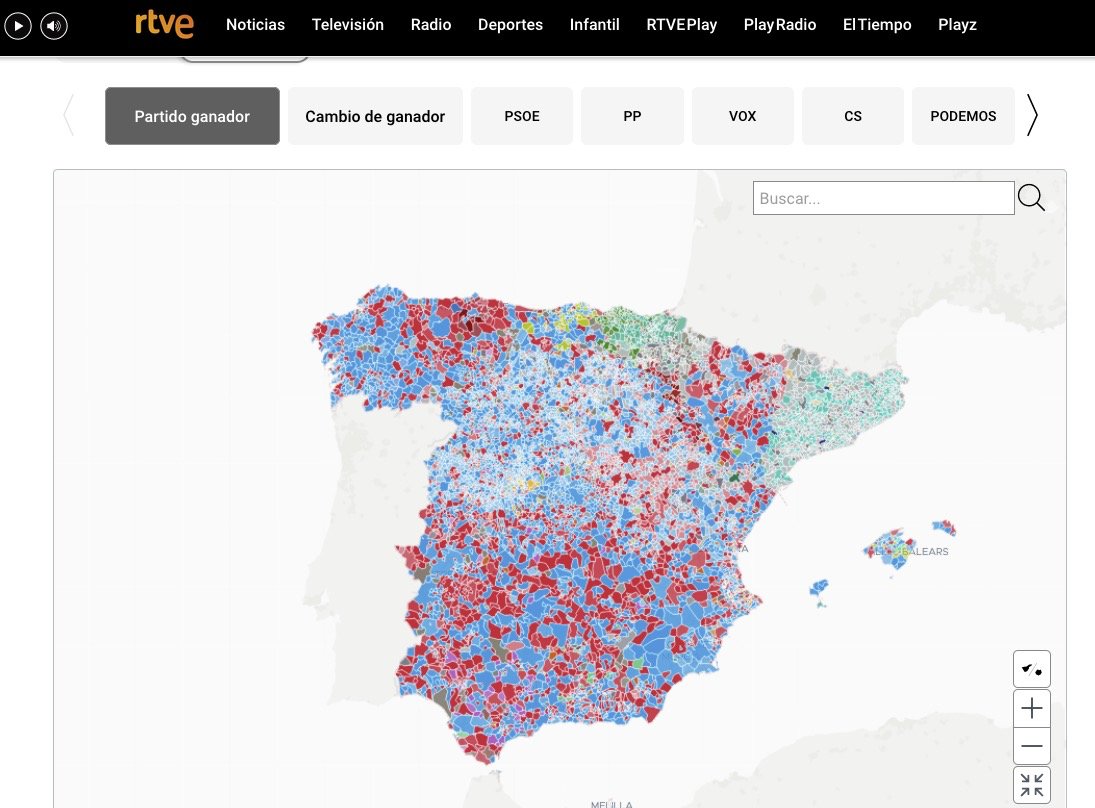The height and width of the screenshot is (808, 1095).
Task: Toggle the PODEMOS results view
Action: click(963, 116)
